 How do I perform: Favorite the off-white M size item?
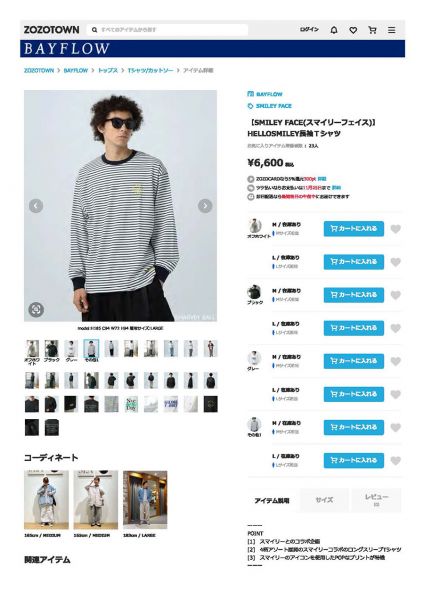396,229
